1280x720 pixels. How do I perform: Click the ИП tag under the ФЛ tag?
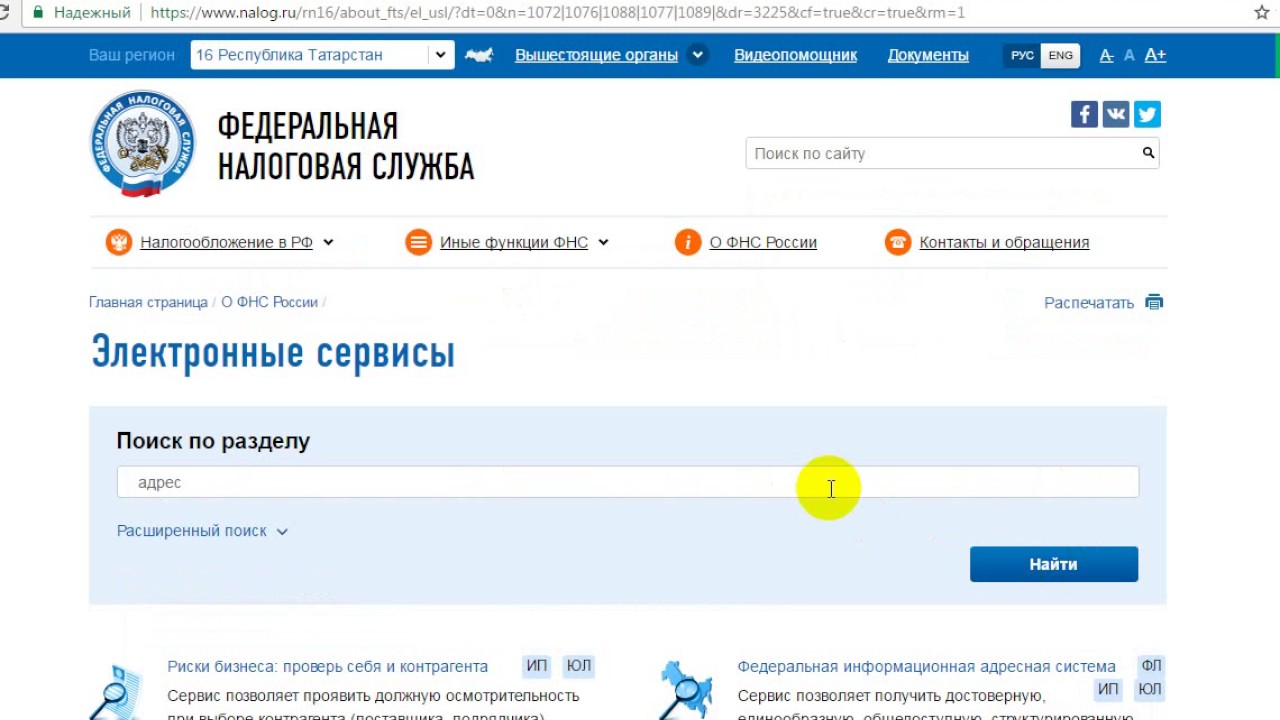1108,689
